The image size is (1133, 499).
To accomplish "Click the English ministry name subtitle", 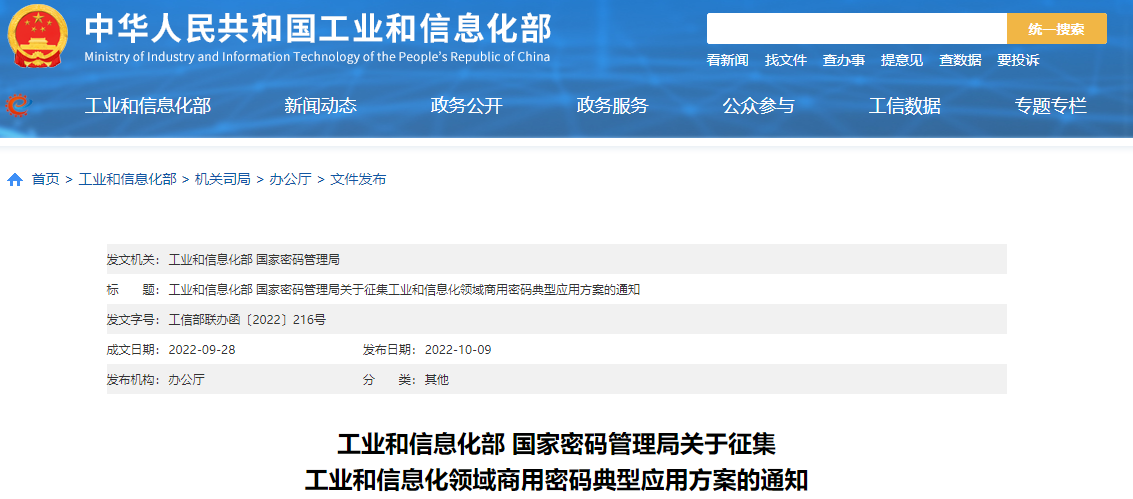I will pyautogui.click(x=317, y=57).
